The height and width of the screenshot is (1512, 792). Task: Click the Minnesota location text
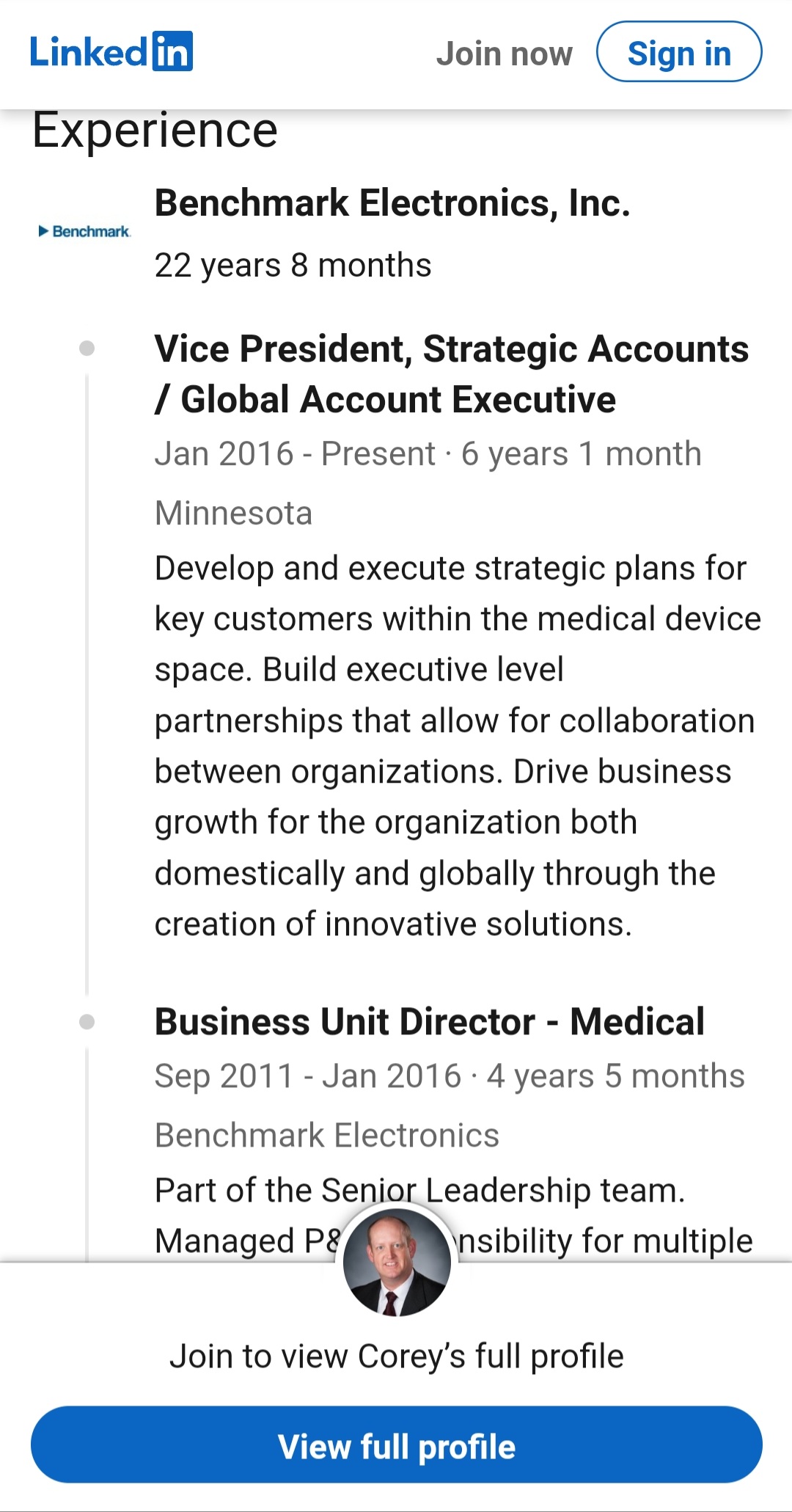233,513
